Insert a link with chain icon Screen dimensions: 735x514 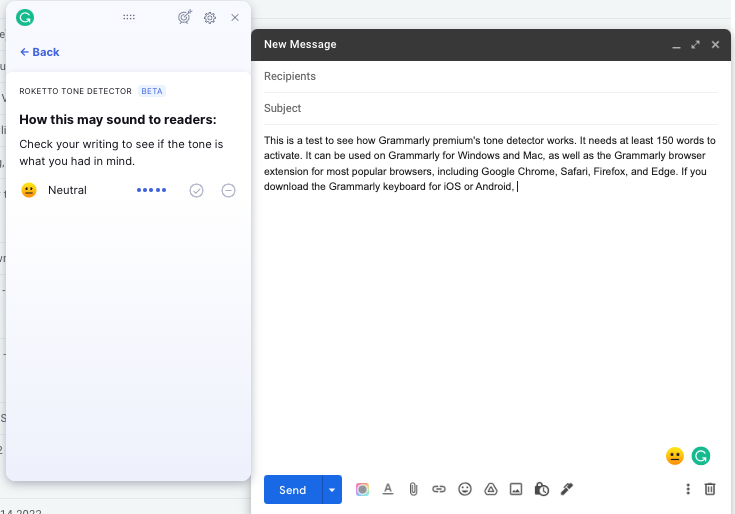point(439,489)
